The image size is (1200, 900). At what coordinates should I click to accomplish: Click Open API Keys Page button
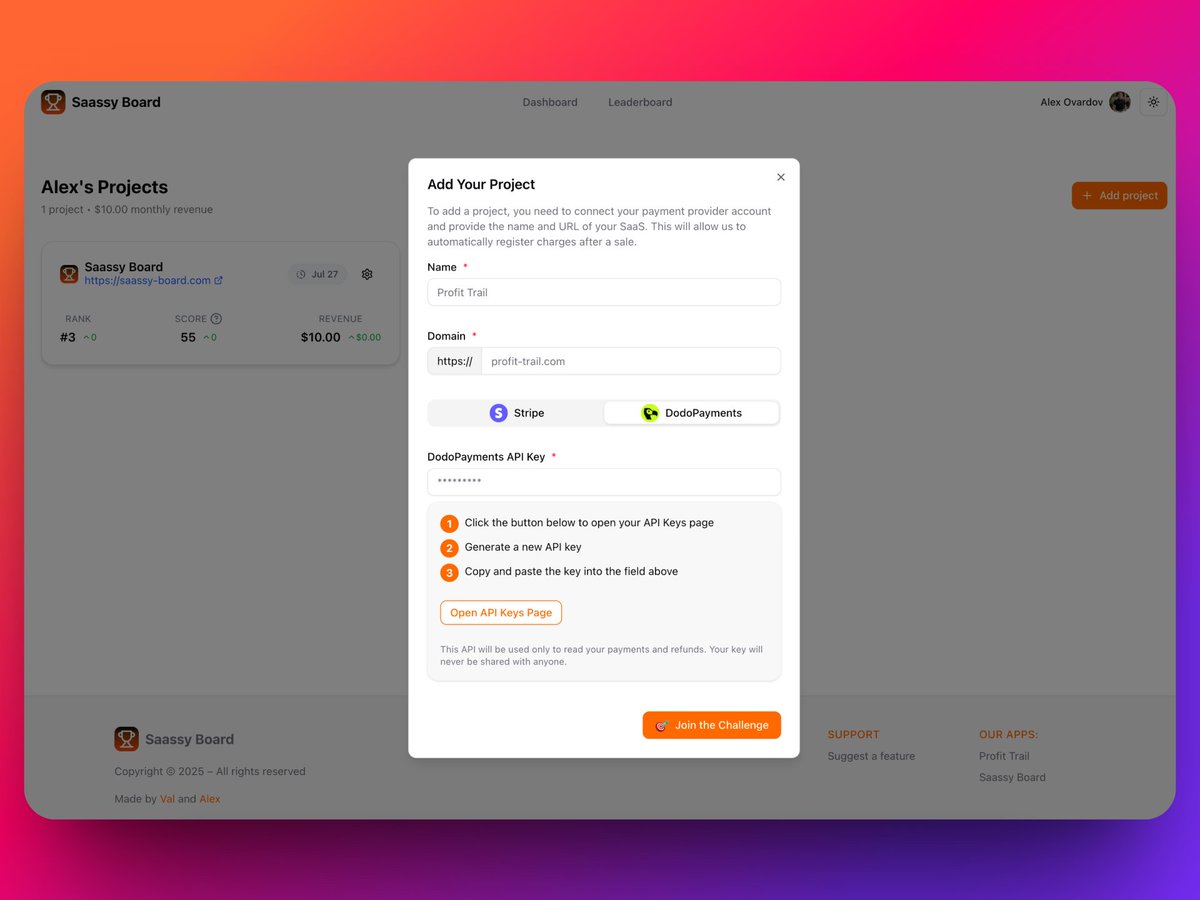[x=501, y=613]
